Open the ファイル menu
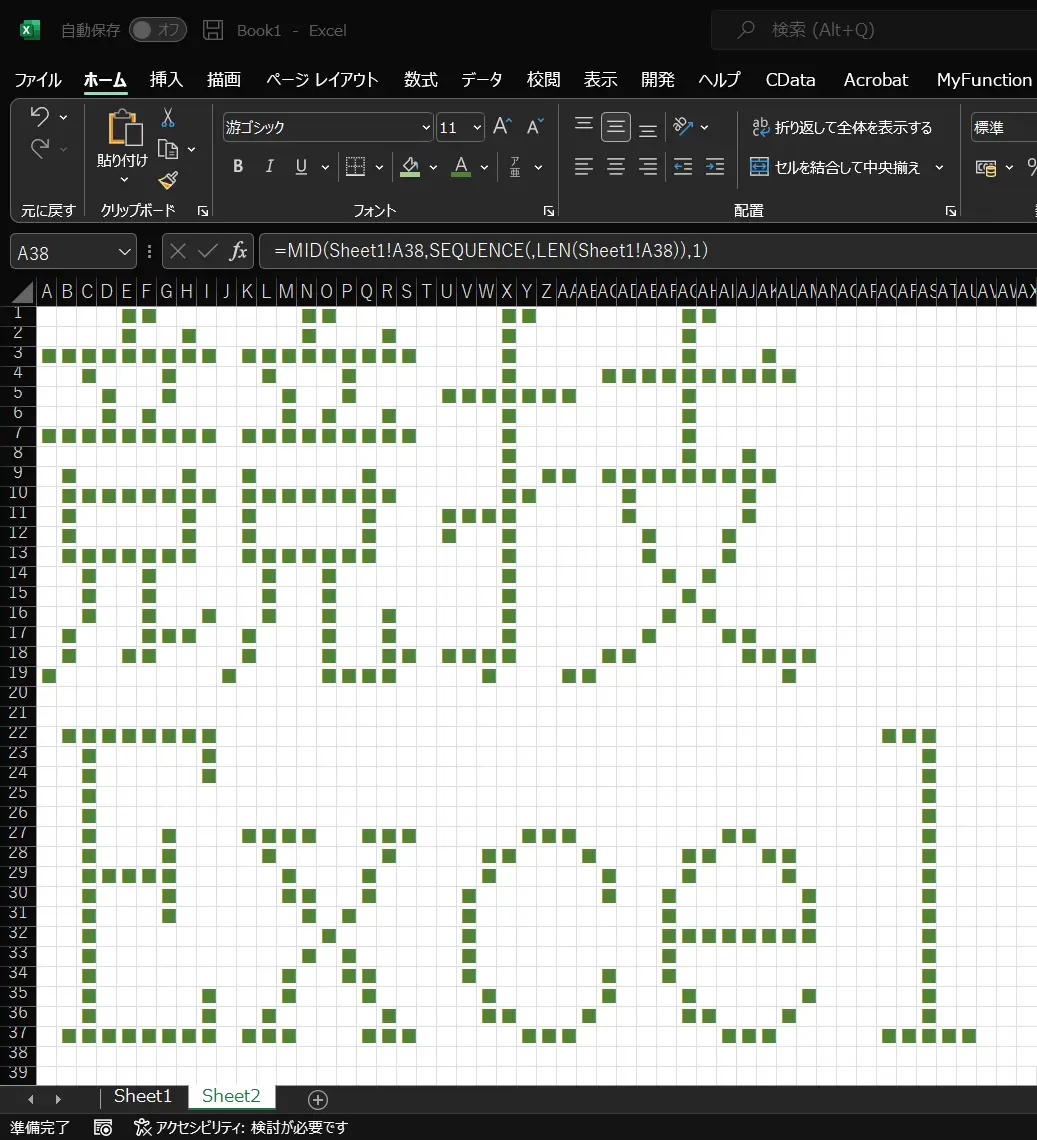 38,79
